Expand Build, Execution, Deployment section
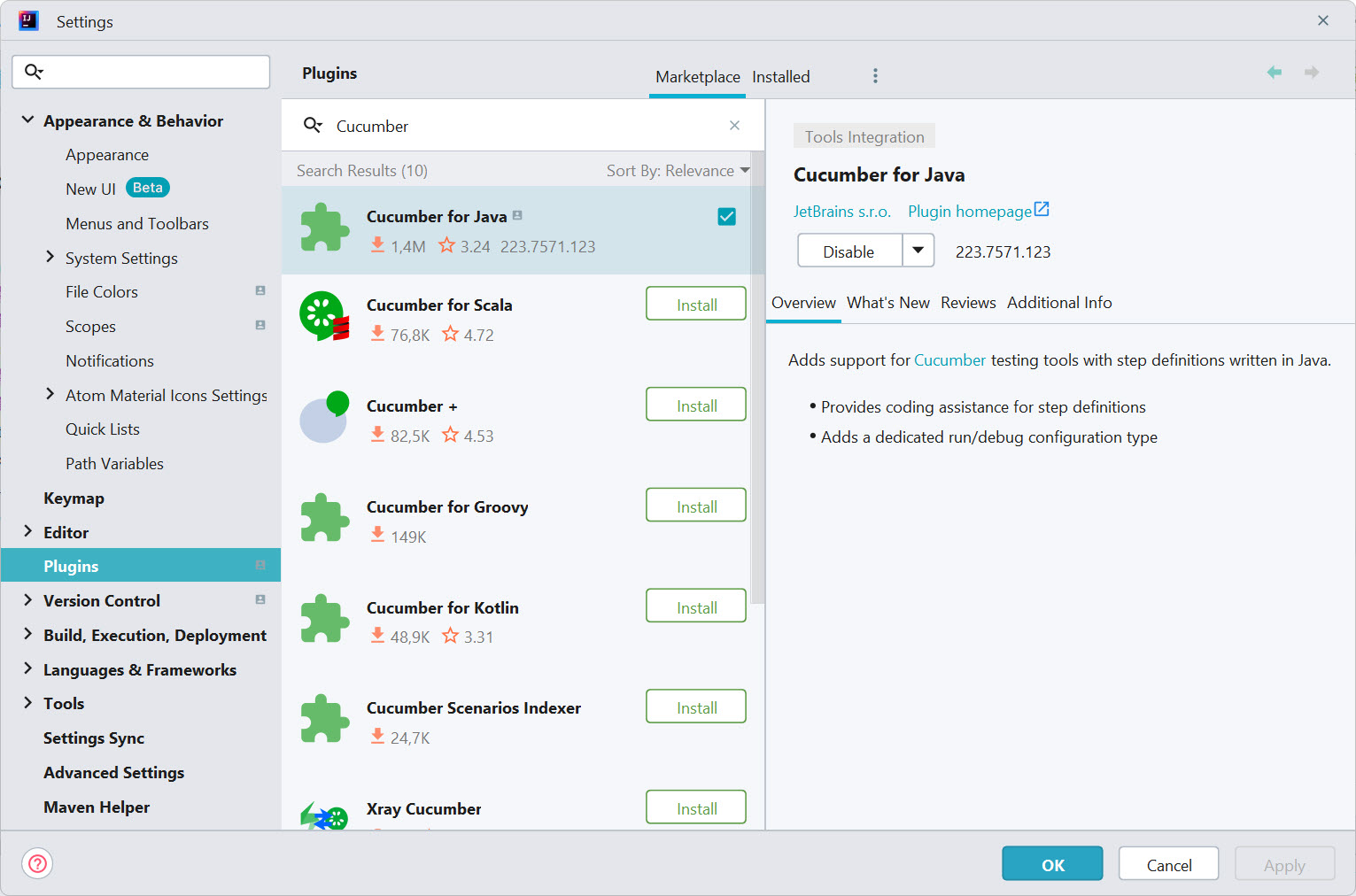Image resolution: width=1356 pixels, height=896 pixels. pos(27,634)
